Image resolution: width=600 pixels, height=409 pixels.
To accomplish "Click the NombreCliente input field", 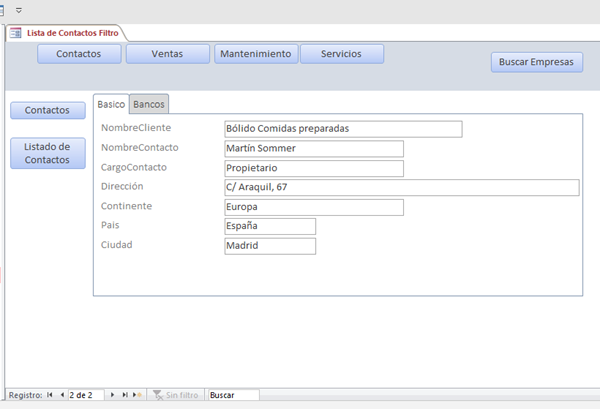I will tap(343, 128).
